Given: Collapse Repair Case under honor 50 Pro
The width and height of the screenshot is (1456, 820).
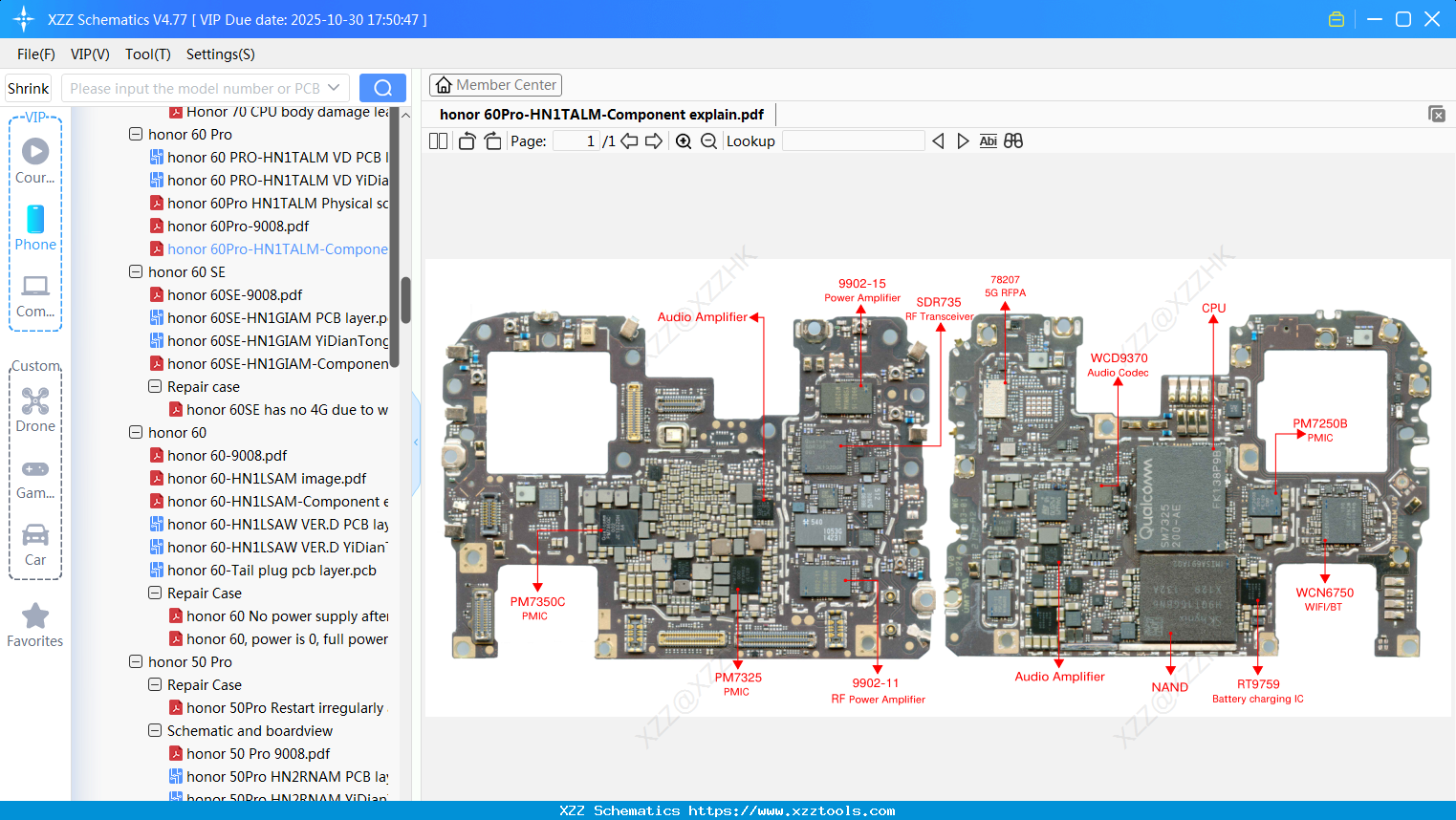Looking at the screenshot, I should pos(155,685).
